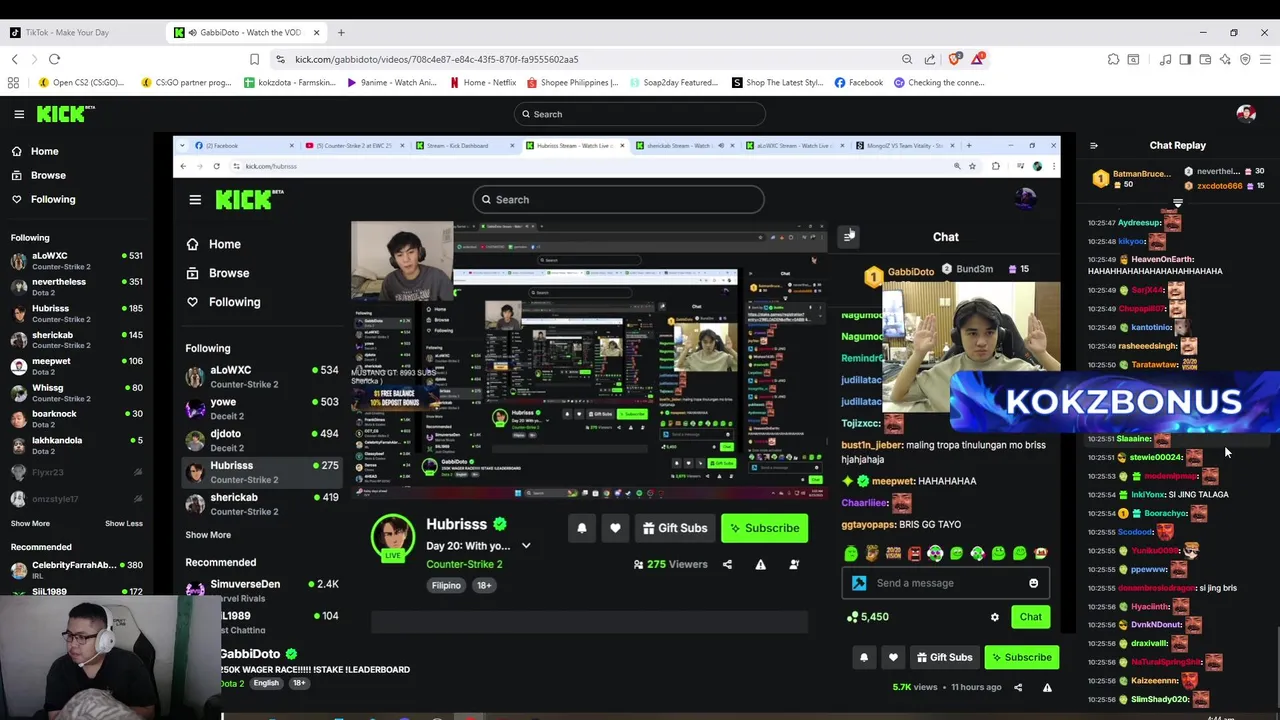Report the VOD with warning triangle icon
The width and height of the screenshot is (1280, 720).
(x=1047, y=687)
